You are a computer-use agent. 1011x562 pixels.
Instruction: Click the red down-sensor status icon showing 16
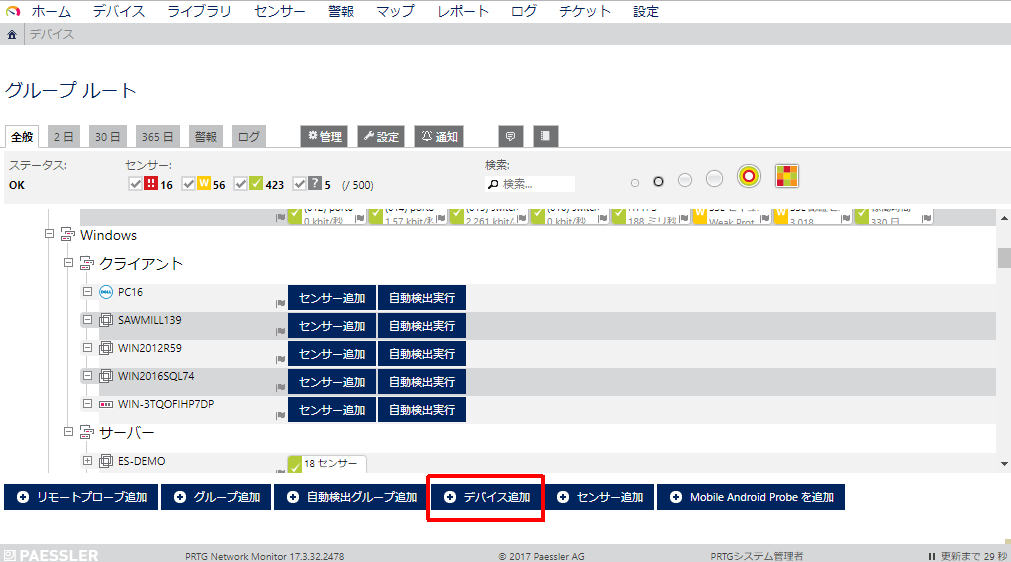(151, 184)
